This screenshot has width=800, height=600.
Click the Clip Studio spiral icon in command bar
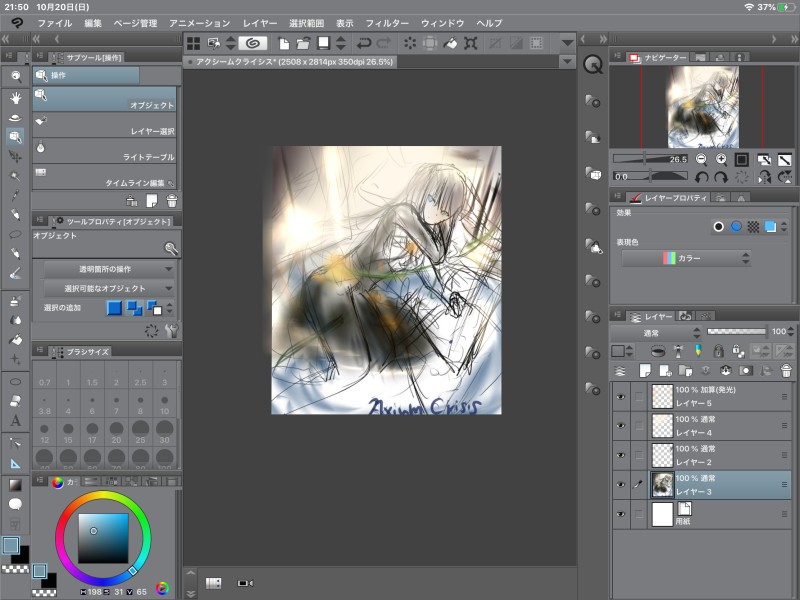pyautogui.click(x=254, y=43)
